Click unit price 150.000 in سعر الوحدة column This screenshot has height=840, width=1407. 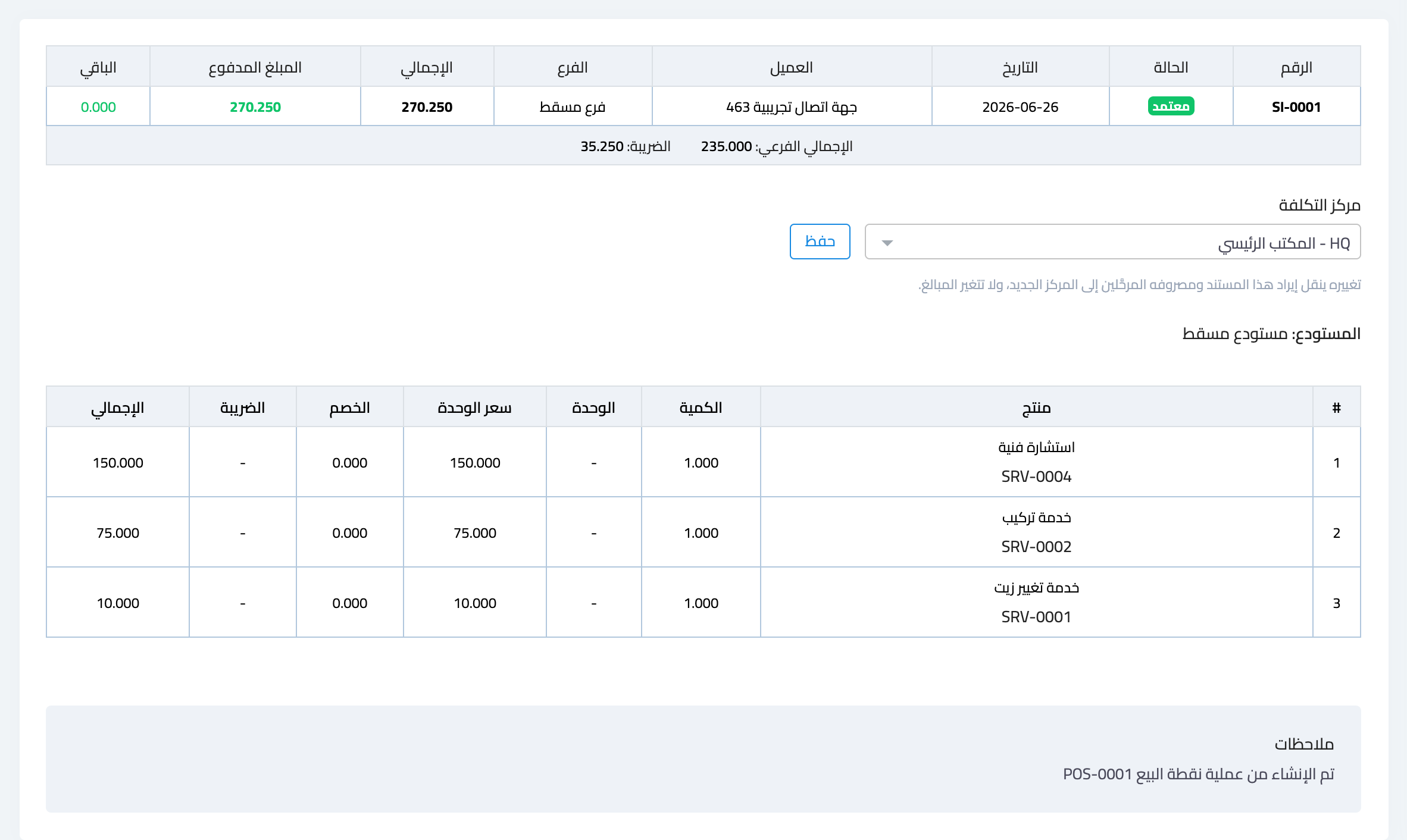click(475, 463)
